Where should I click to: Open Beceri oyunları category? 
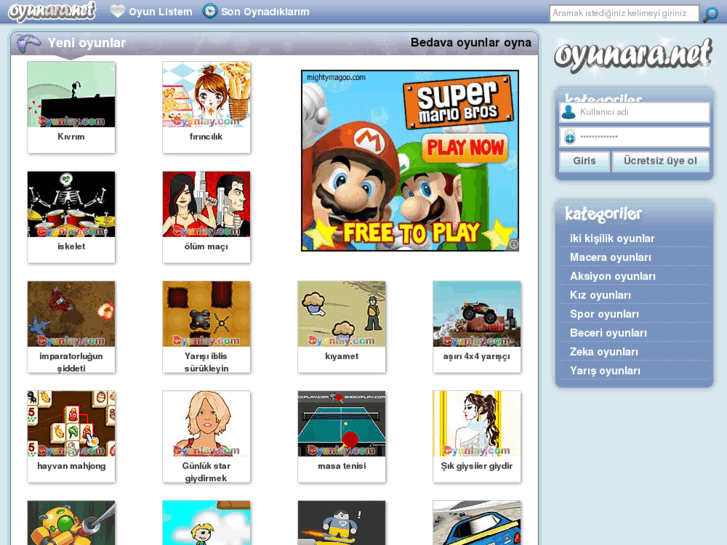click(608, 333)
